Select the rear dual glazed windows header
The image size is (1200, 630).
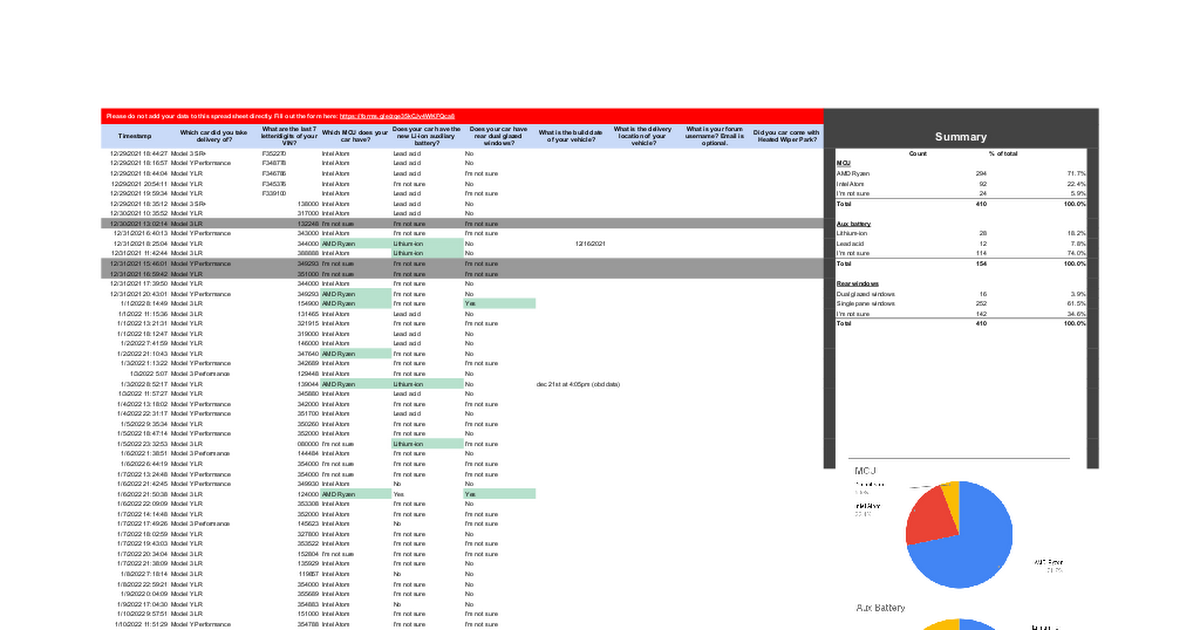[x=500, y=135]
